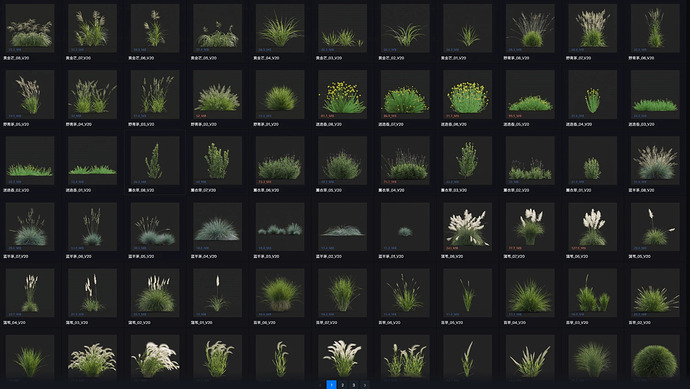Select the spherical dark green shrub thumbnail
The height and width of the screenshot is (389, 690).
click(x=655, y=357)
